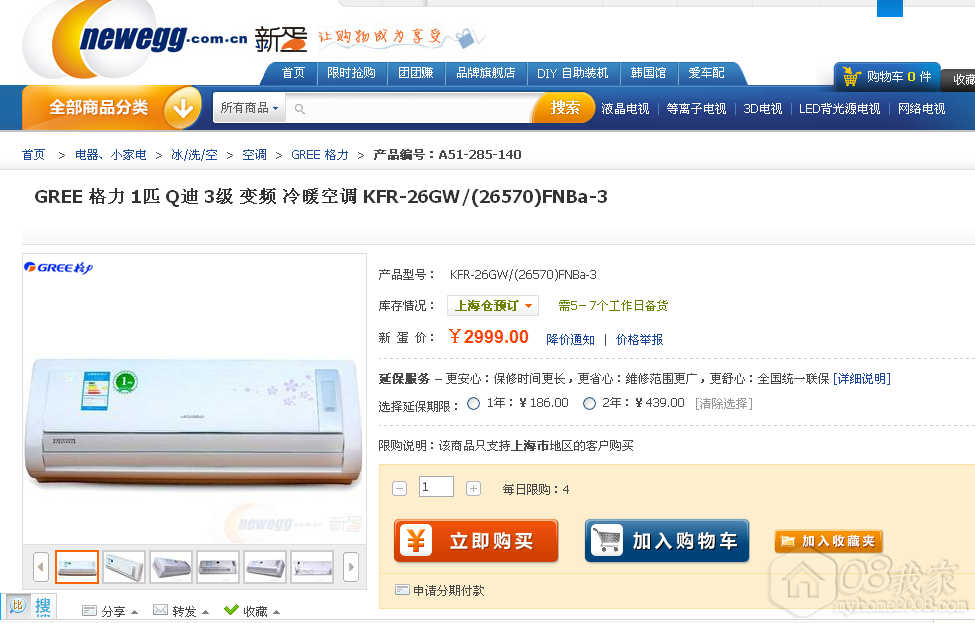This screenshot has width=975, height=623.
Task: Open the 限时抢购 navigation tab
Action: point(351,73)
